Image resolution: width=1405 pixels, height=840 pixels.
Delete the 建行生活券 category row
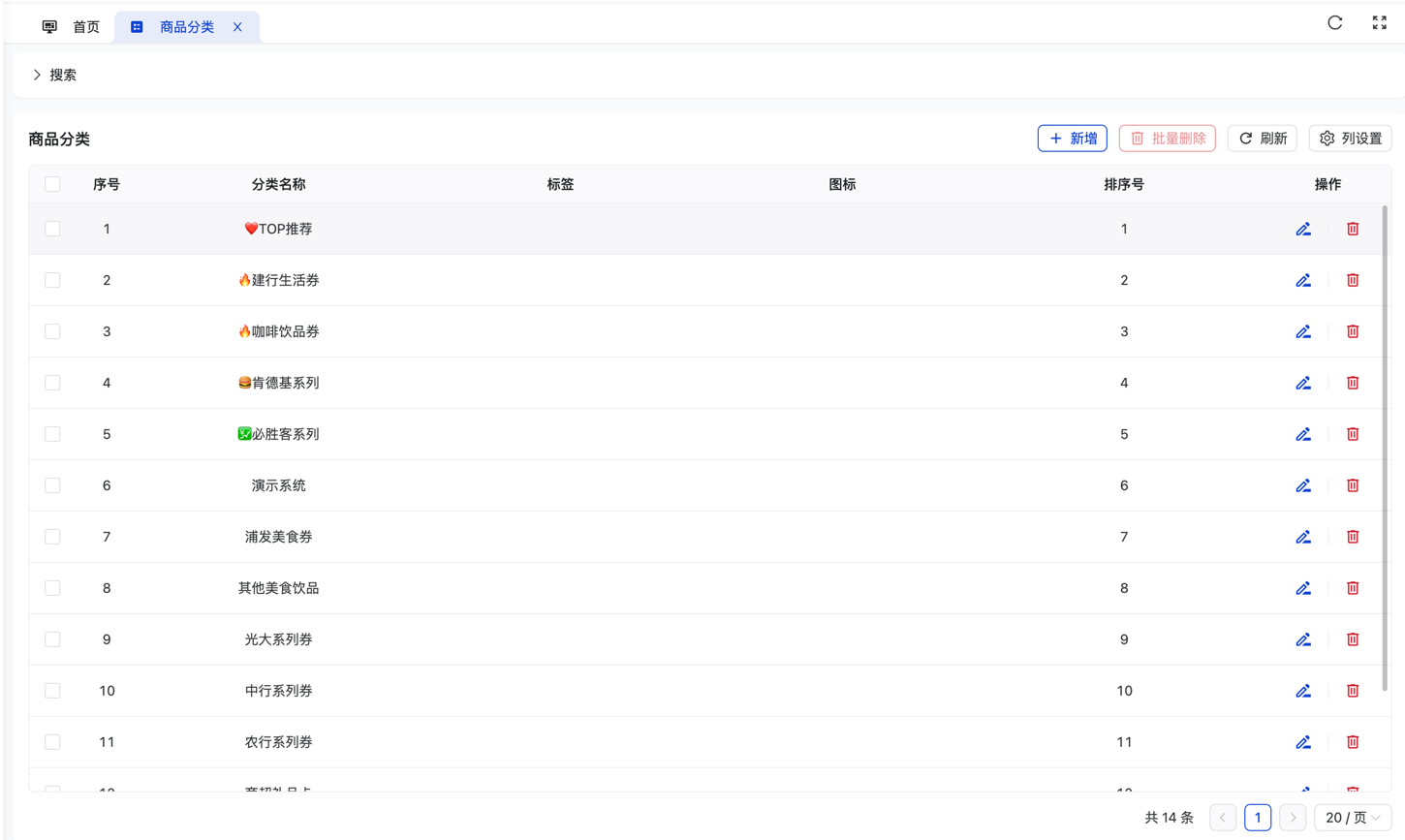1353,280
